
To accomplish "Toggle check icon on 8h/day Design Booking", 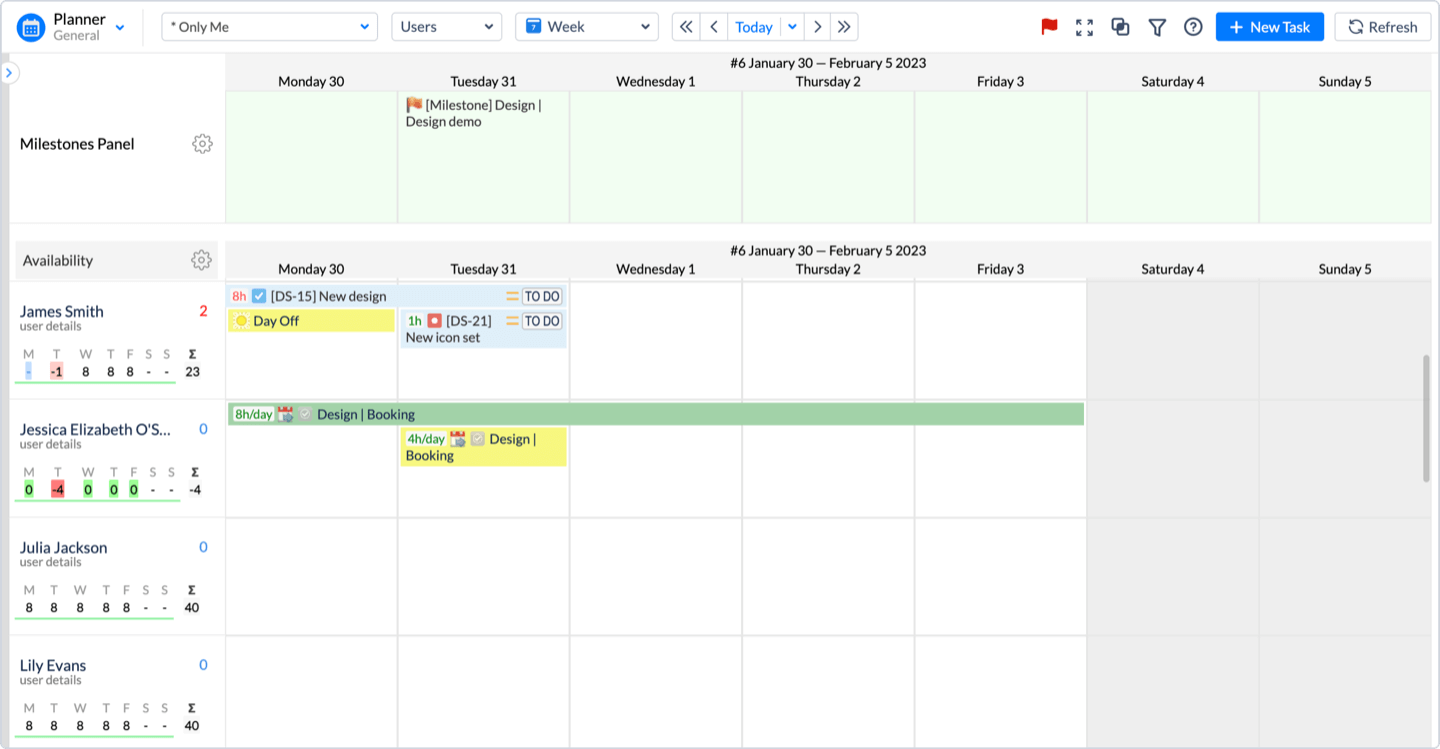I will click(305, 414).
